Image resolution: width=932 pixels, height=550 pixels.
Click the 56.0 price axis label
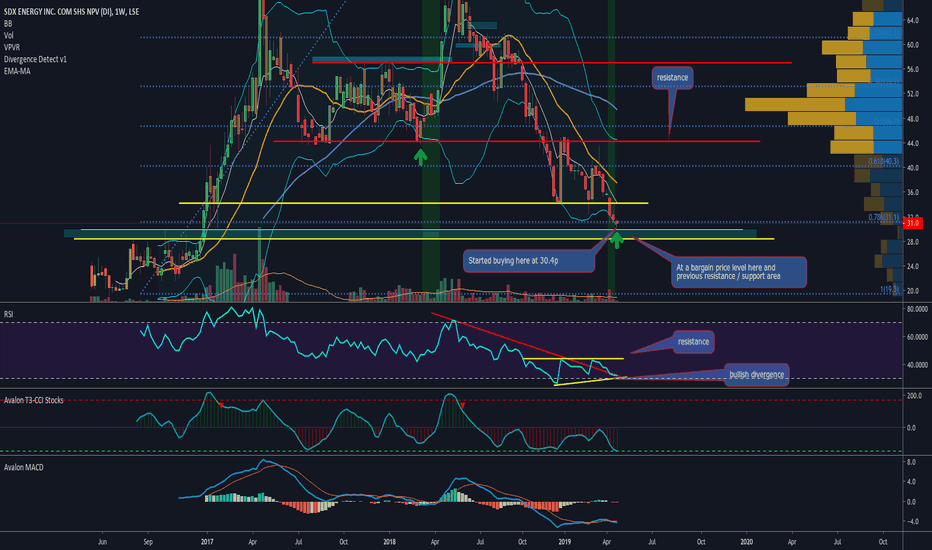point(912,70)
